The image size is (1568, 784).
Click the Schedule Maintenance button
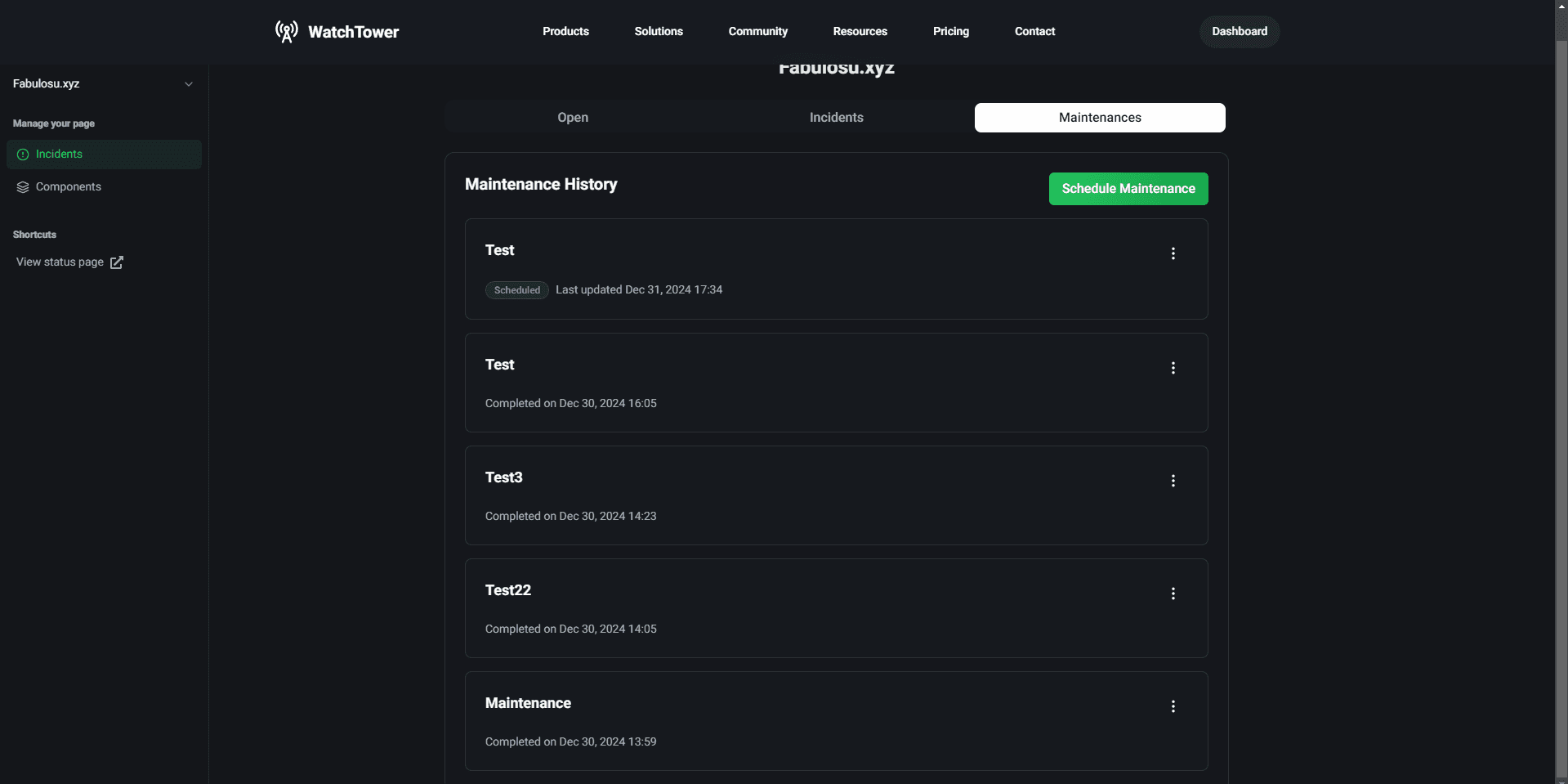coord(1128,188)
